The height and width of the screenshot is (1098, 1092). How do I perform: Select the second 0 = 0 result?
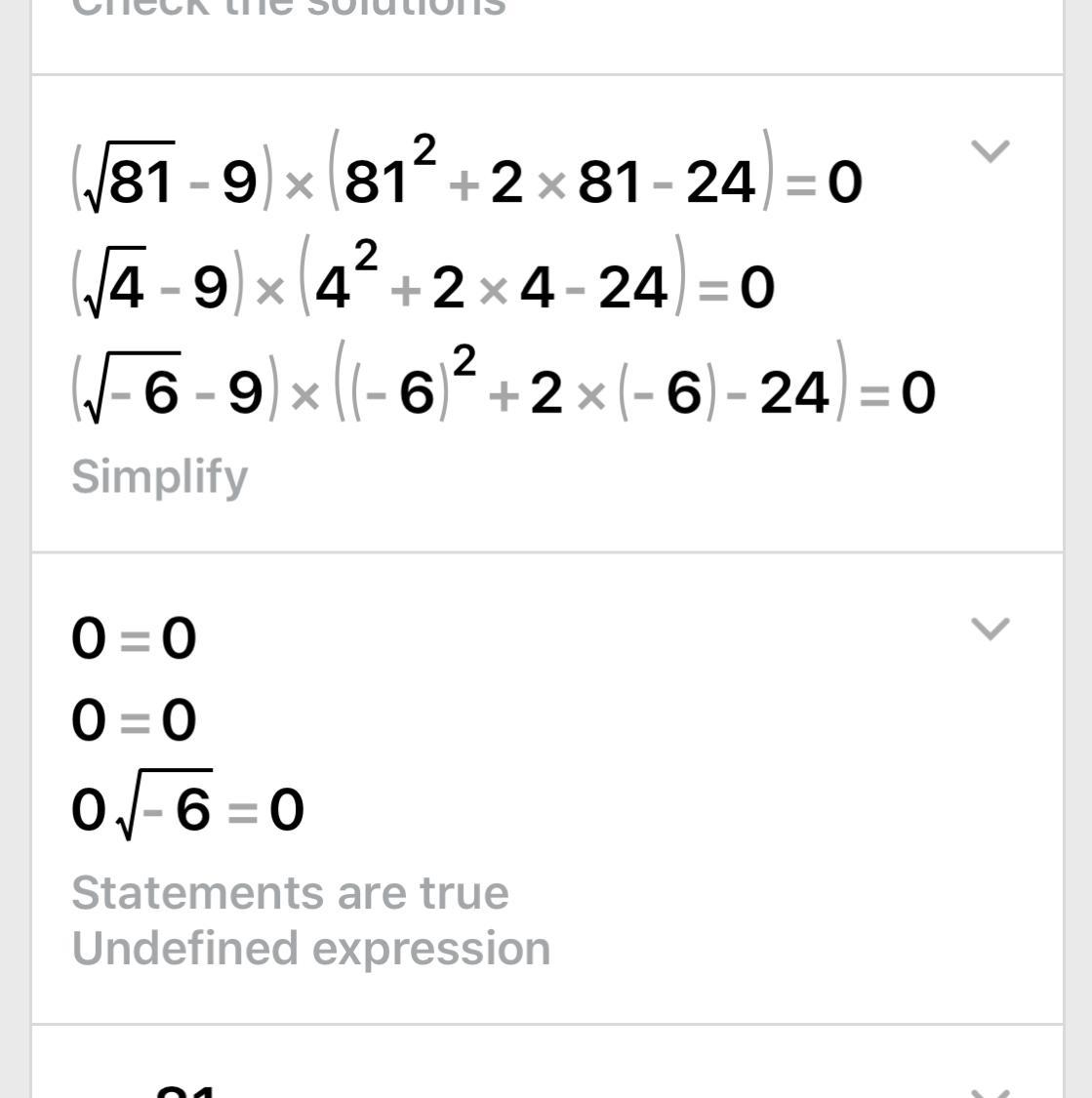(134, 721)
